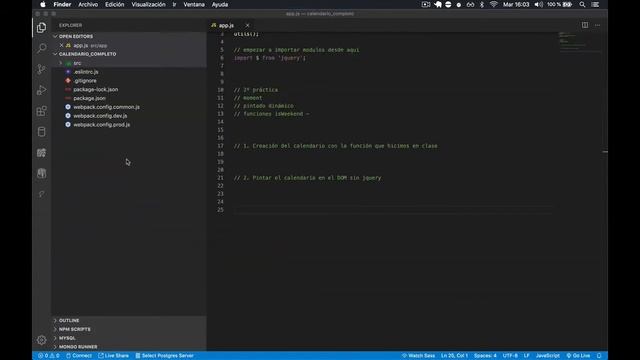The width and height of the screenshot is (640, 360).
Task: Open the editor More Actions menu
Action: pos(598,25)
